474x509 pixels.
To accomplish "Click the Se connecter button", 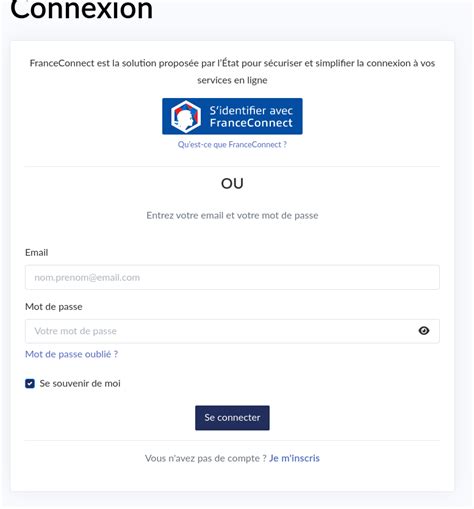I will tap(232, 418).
